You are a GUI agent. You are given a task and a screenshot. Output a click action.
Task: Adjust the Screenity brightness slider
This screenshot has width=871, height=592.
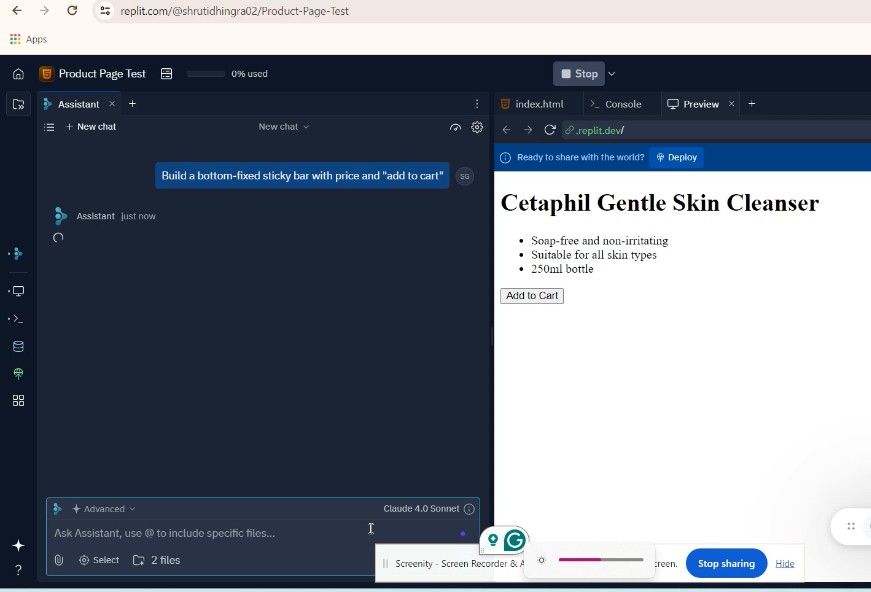(600, 560)
